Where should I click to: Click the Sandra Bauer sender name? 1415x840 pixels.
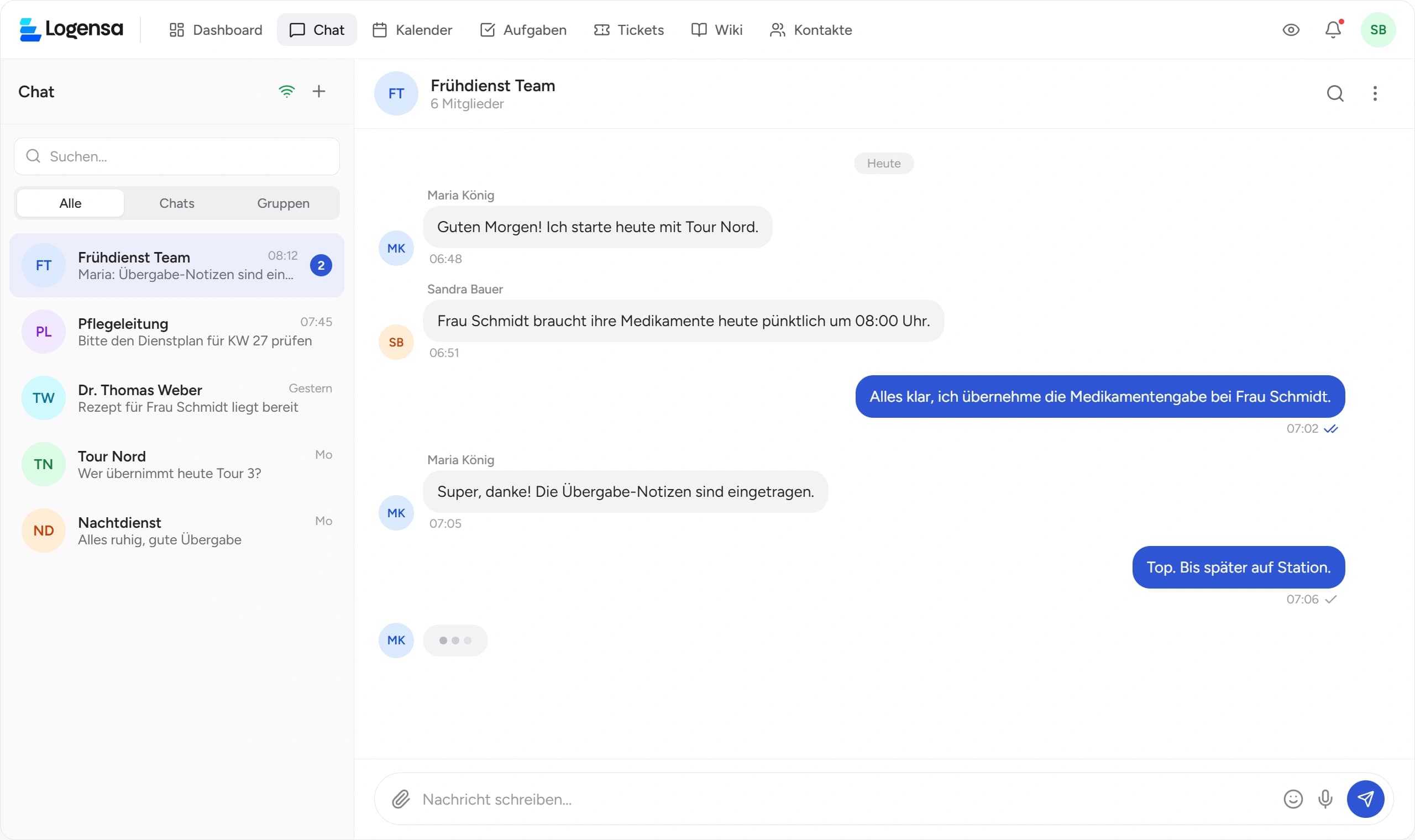pos(465,289)
